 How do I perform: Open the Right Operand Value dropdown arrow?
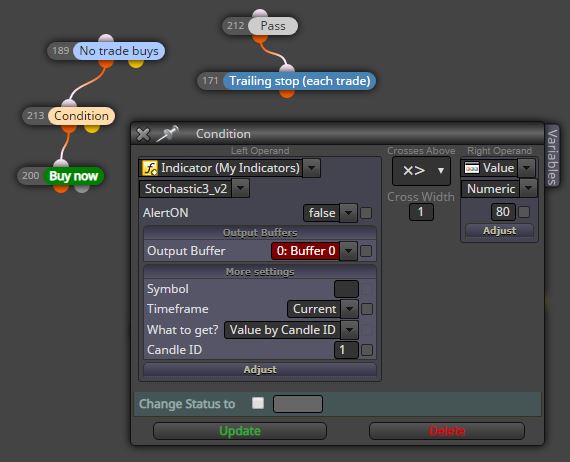pos(526,168)
